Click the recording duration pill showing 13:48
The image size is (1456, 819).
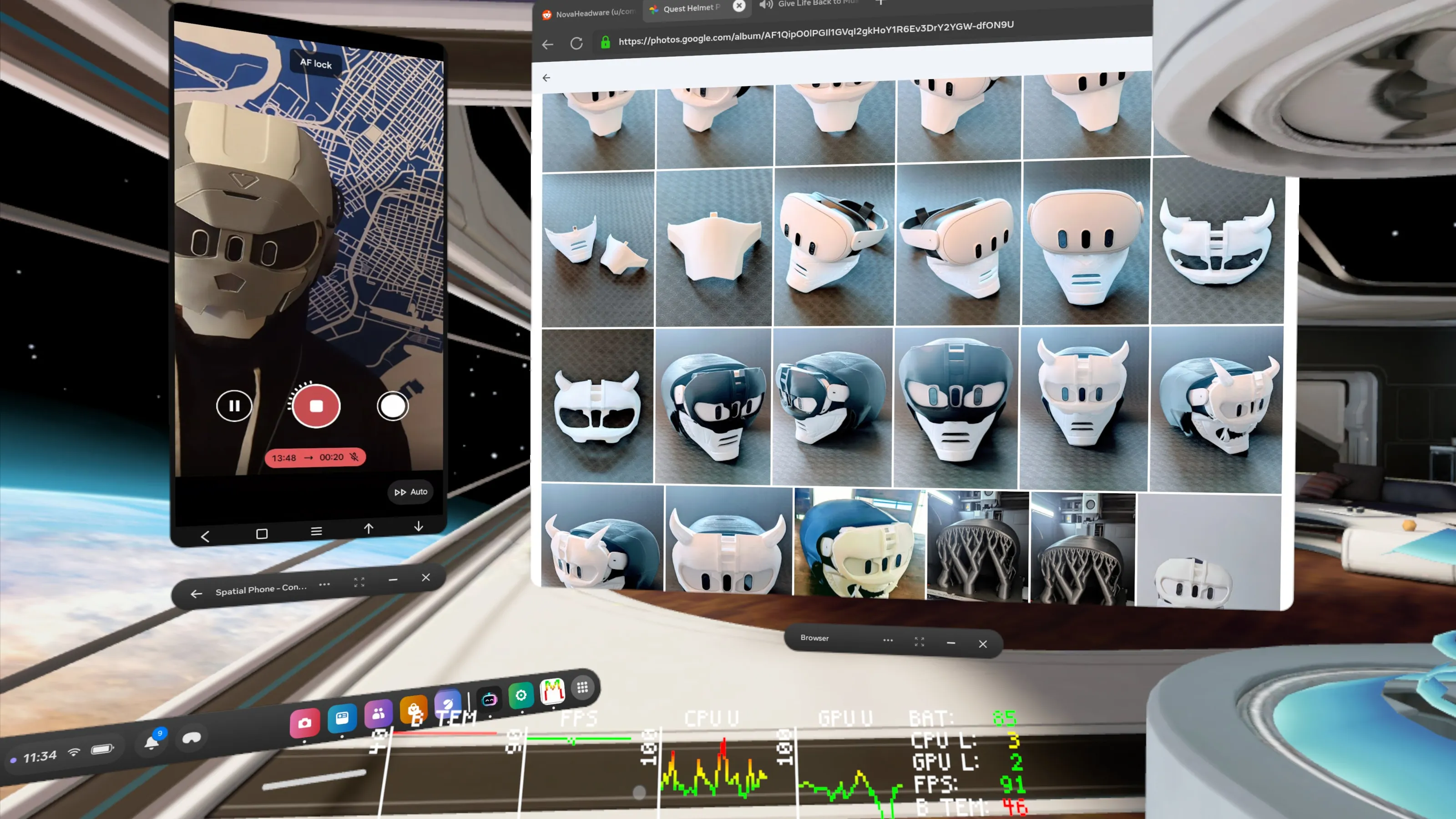click(285, 457)
